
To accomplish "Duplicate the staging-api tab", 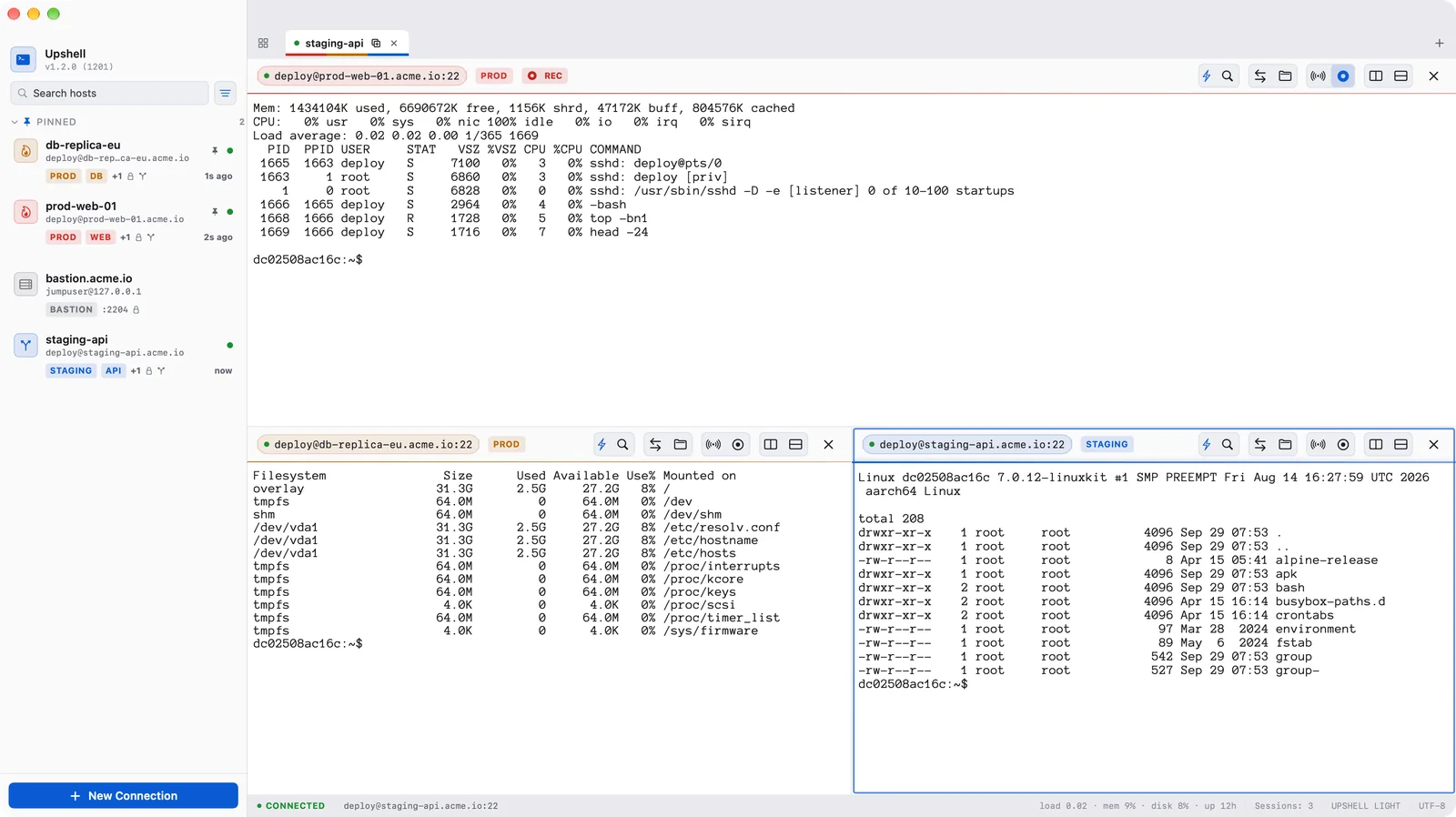I will click(376, 44).
